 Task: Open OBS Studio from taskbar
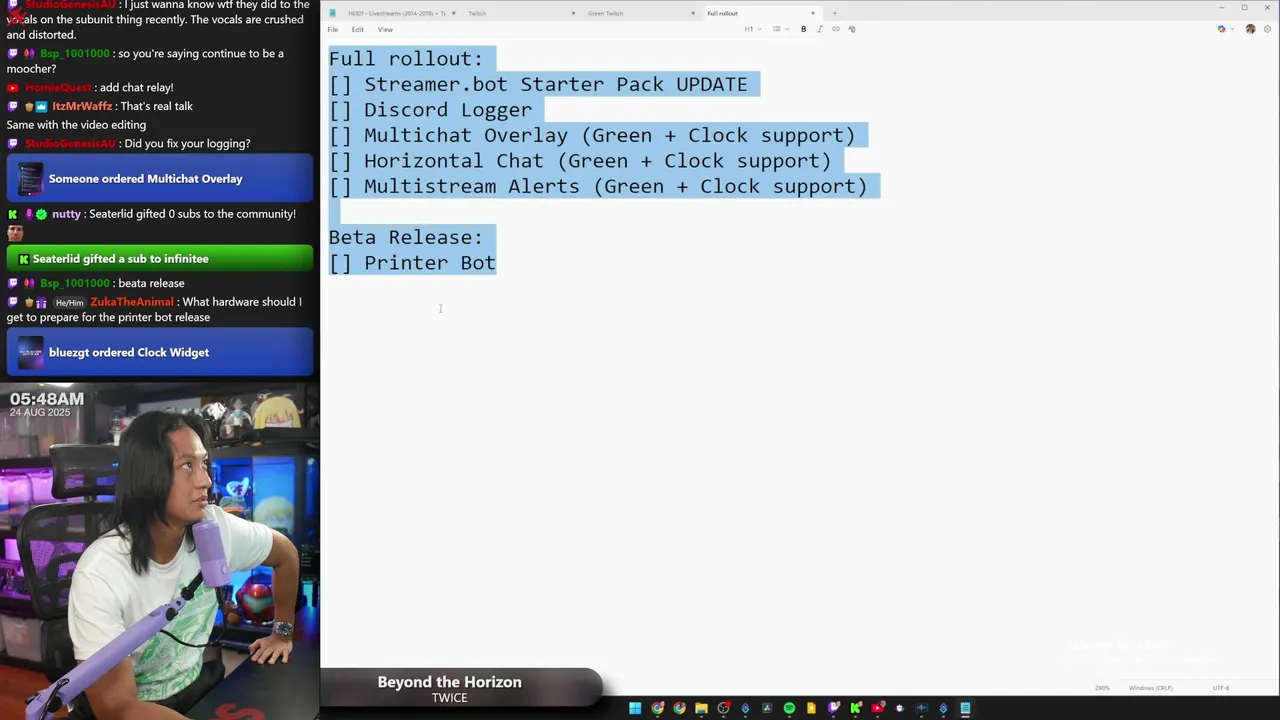[723, 709]
